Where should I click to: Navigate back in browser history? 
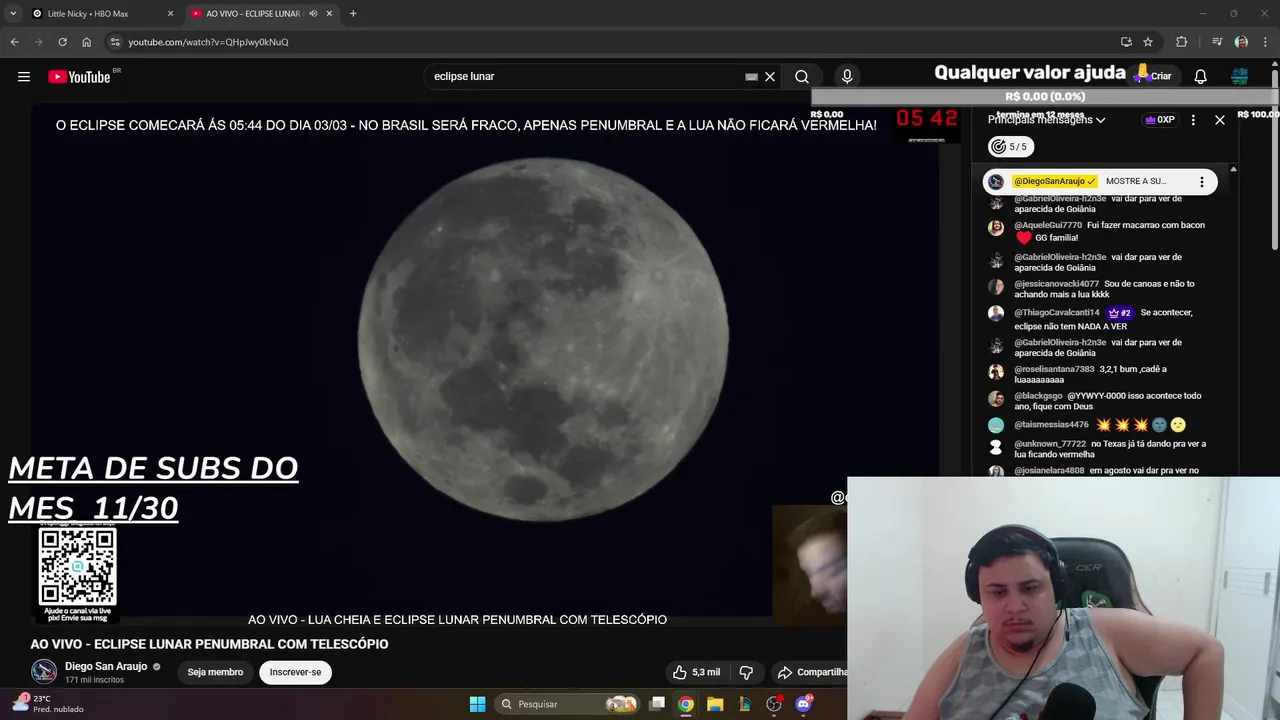(x=14, y=42)
